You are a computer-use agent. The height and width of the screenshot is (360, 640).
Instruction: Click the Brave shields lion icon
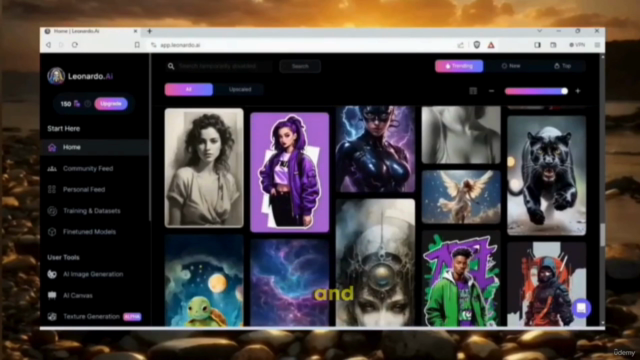476,45
